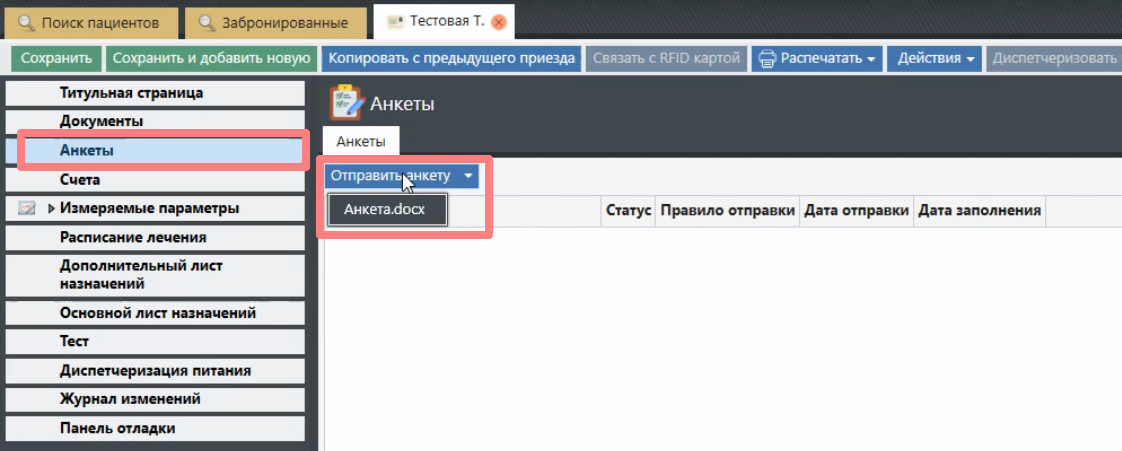Click Сохранить и добавить новую
The width and height of the screenshot is (1122, 451).
(211, 59)
